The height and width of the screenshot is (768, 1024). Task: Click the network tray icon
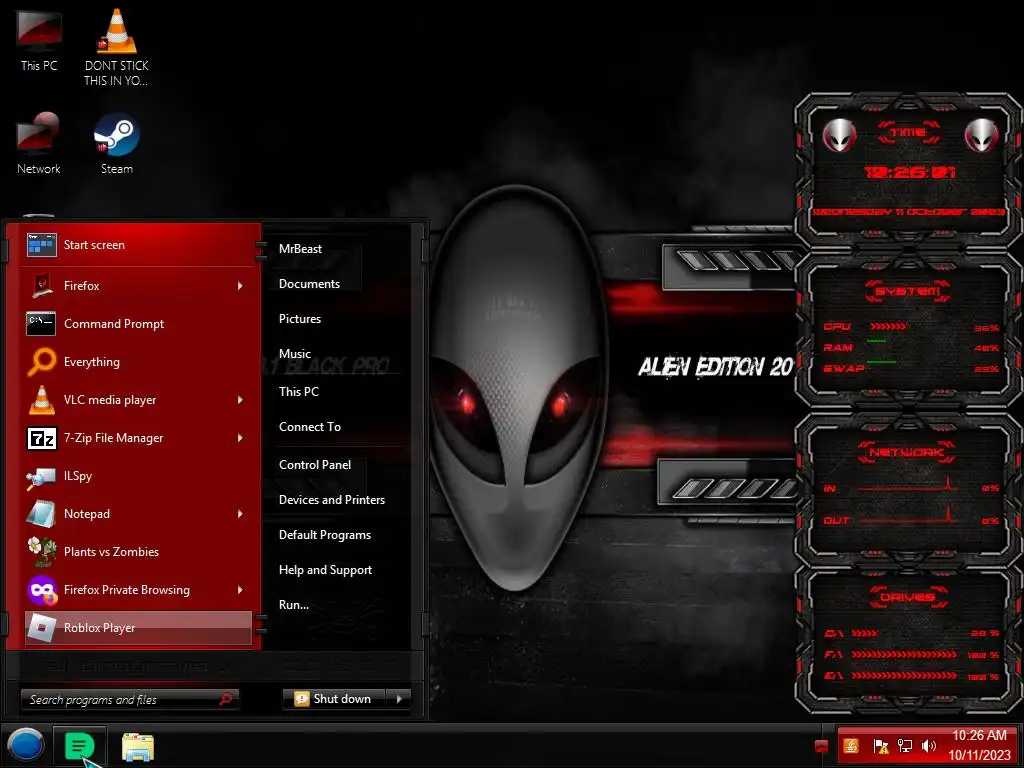point(904,746)
